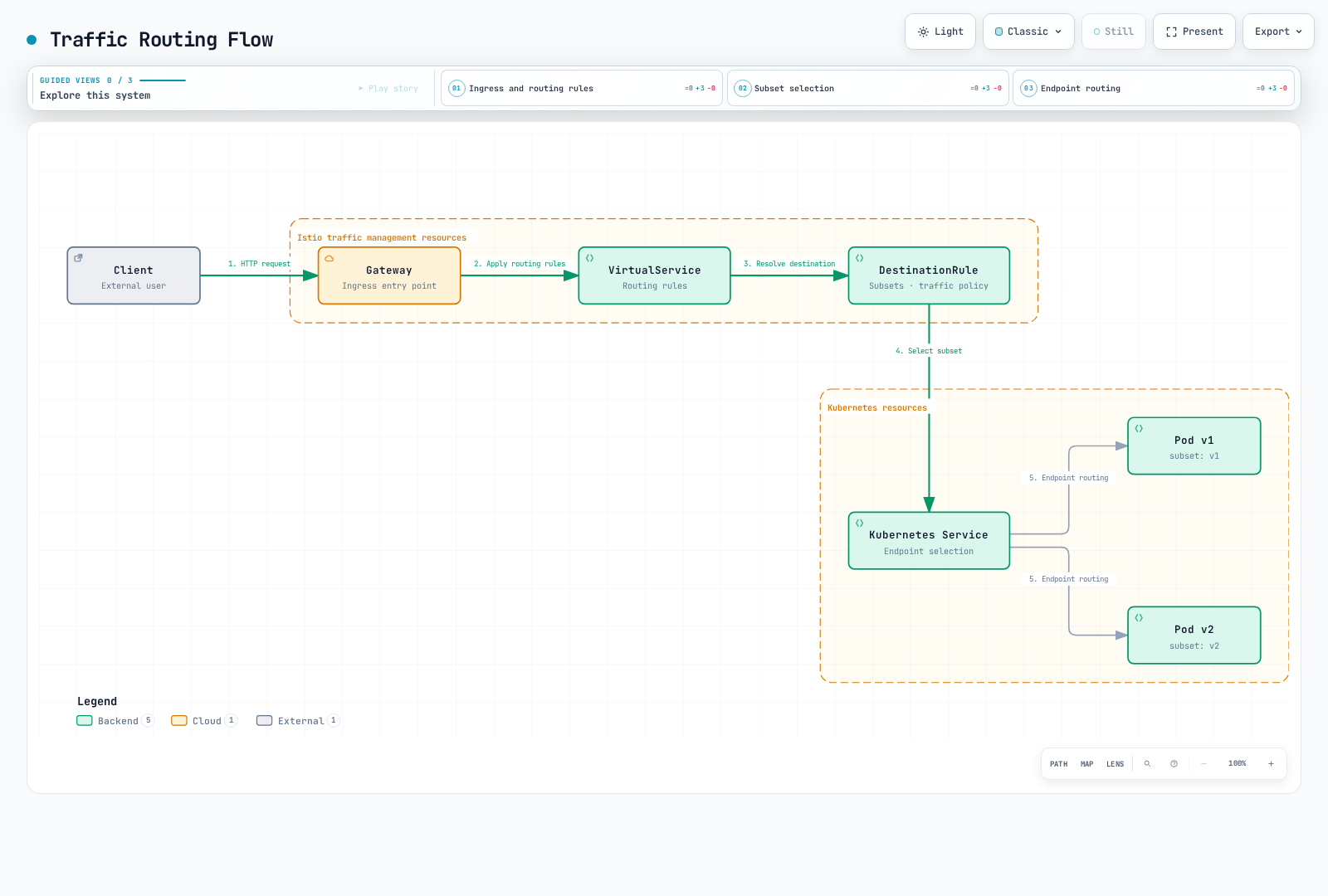The image size is (1328, 896).
Task: Toggle the External legend filter
Action: [298, 721]
